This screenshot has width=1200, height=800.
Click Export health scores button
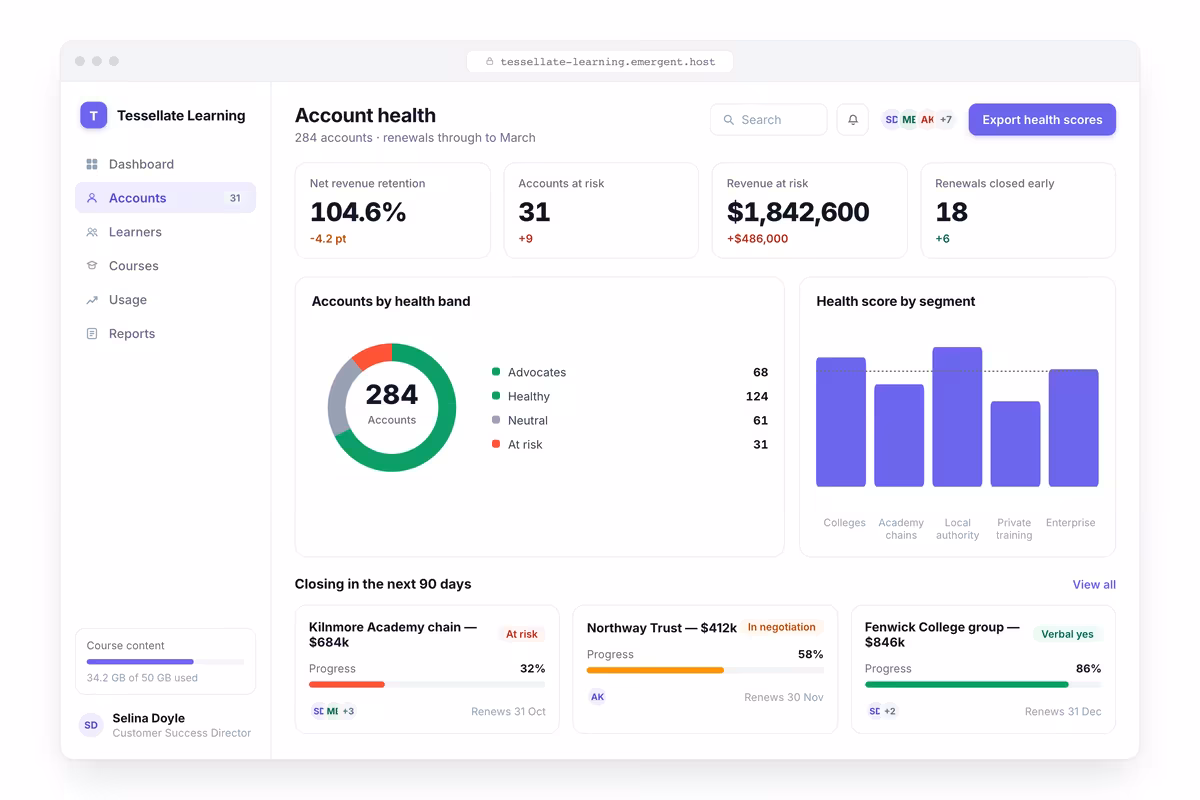pyautogui.click(x=1042, y=120)
